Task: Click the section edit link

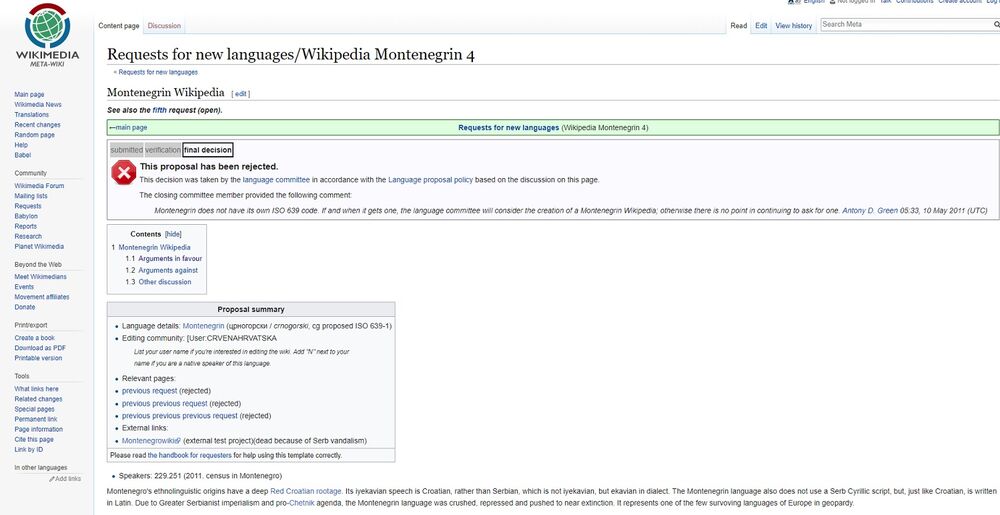Action: point(240,94)
